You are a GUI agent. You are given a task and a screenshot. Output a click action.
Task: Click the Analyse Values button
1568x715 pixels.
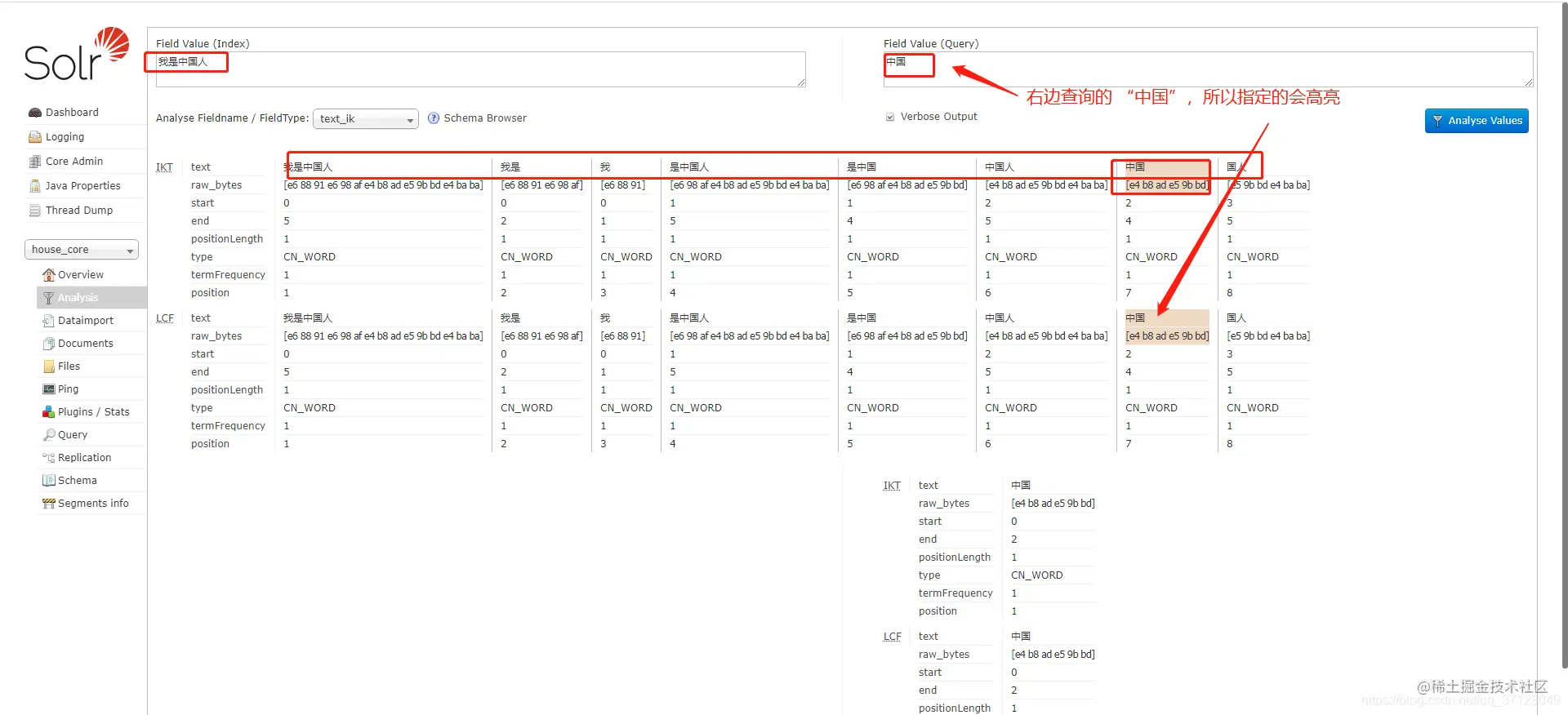pos(1477,121)
